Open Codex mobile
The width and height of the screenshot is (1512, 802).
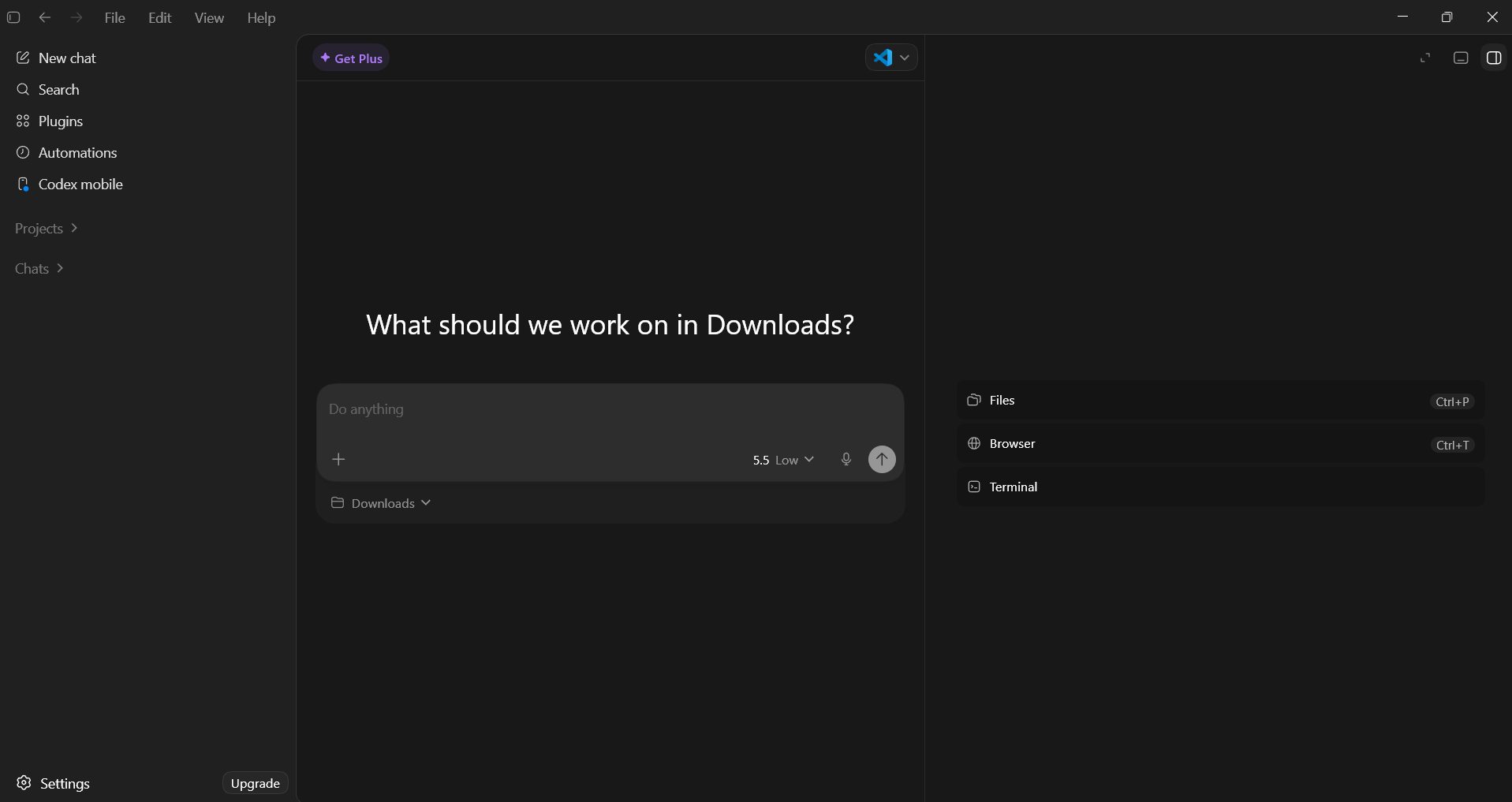coord(147,184)
